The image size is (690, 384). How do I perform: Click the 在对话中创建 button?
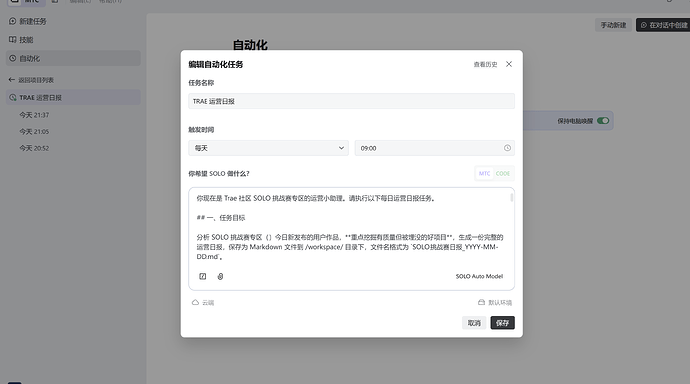(x=664, y=25)
